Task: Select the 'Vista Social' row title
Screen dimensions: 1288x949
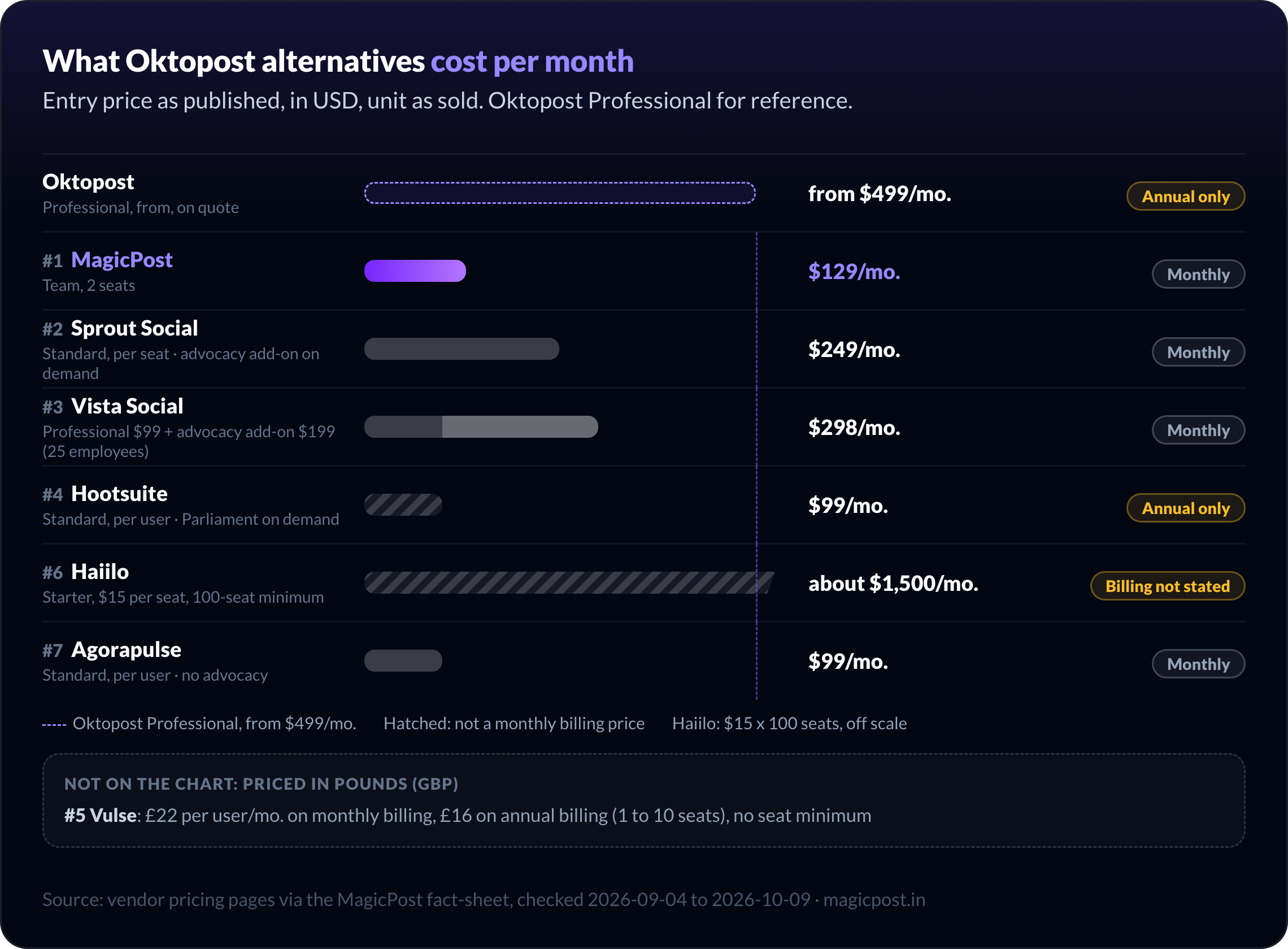Action: click(127, 406)
